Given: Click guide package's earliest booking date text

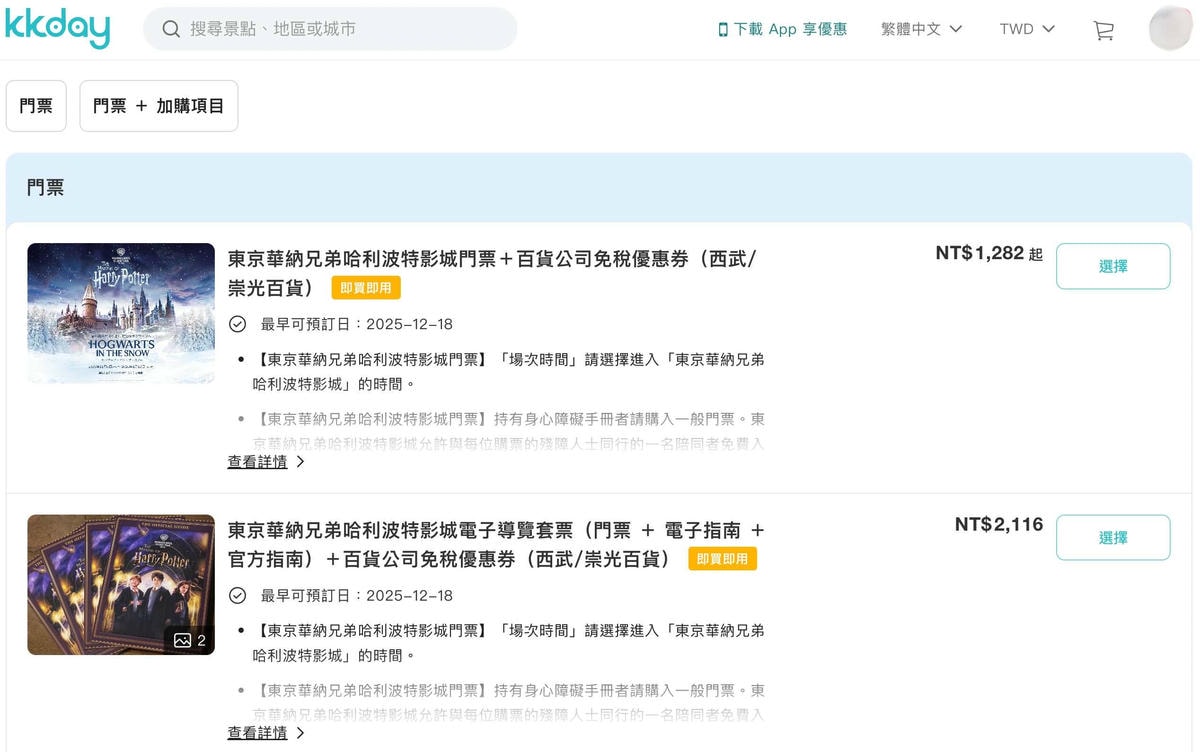Looking at the screenshot, I should tap(357, 596).
